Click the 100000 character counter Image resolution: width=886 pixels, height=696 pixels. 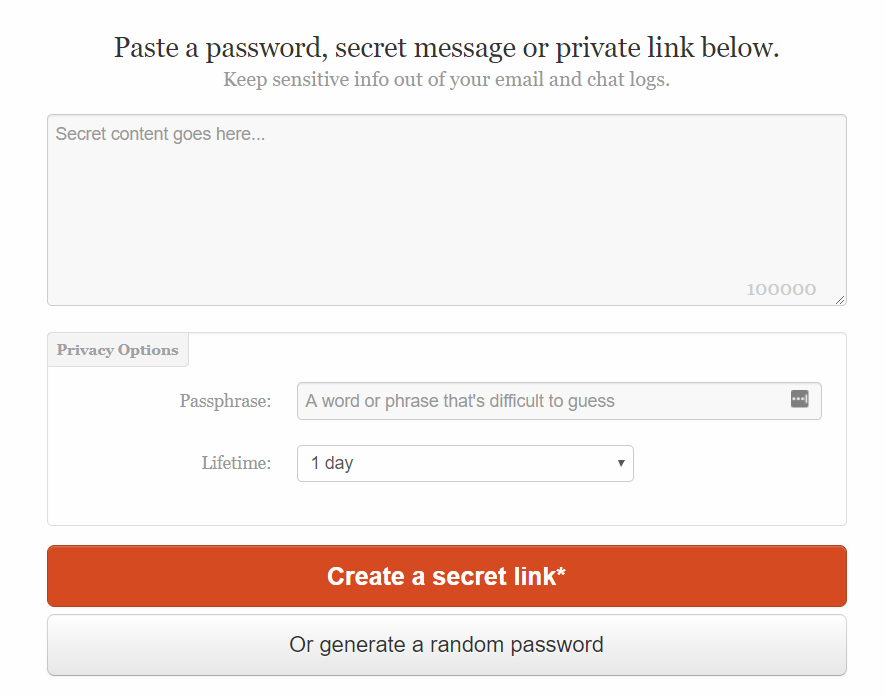[x=782, y=288]
